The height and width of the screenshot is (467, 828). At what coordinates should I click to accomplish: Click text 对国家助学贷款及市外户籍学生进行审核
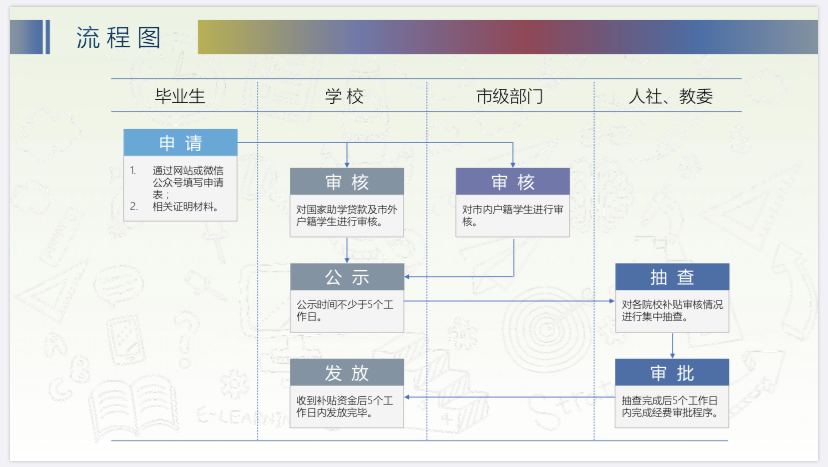click(x=346, y=216)
